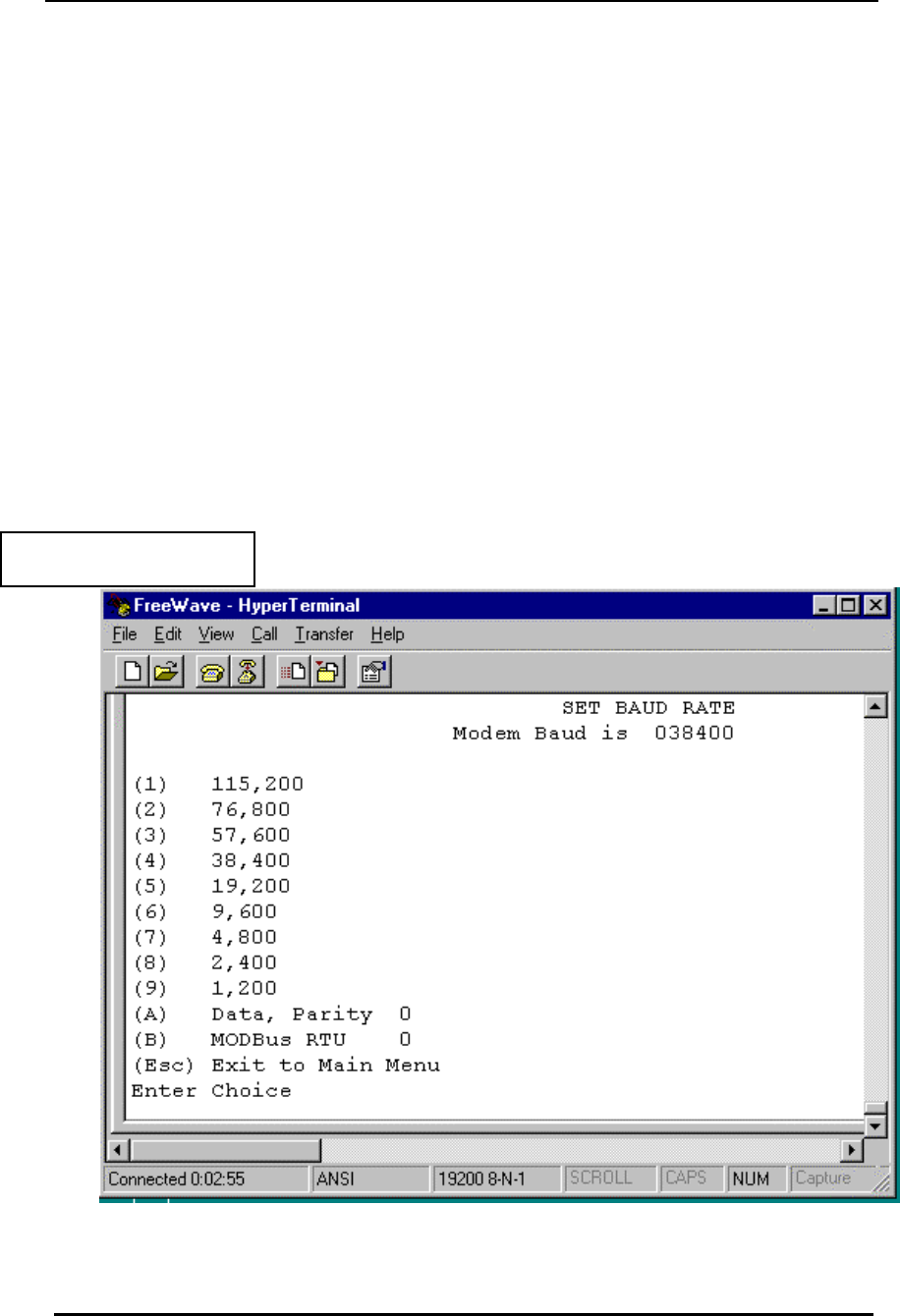Click the New connection toolbar icon
The height and width of the screenshot is (1316, 900).
pos(133,673)
